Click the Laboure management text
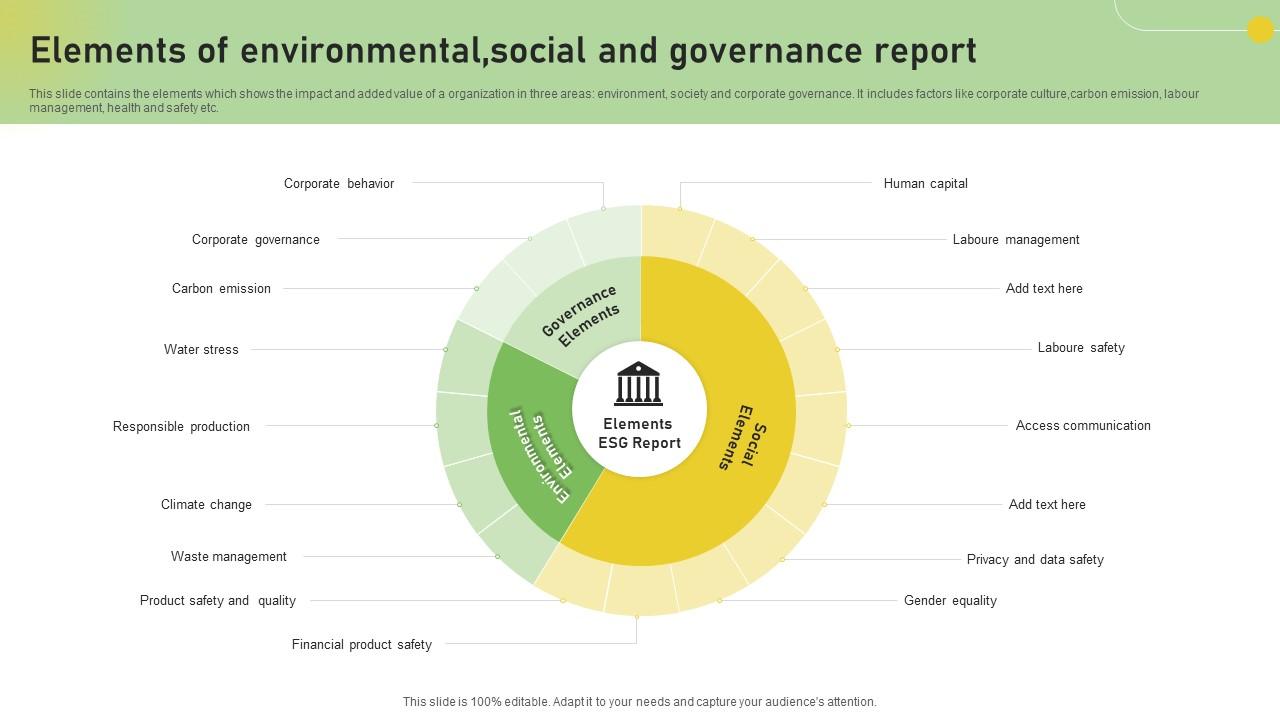This screenshot has width=1280, height=720. click(1016, 239)
